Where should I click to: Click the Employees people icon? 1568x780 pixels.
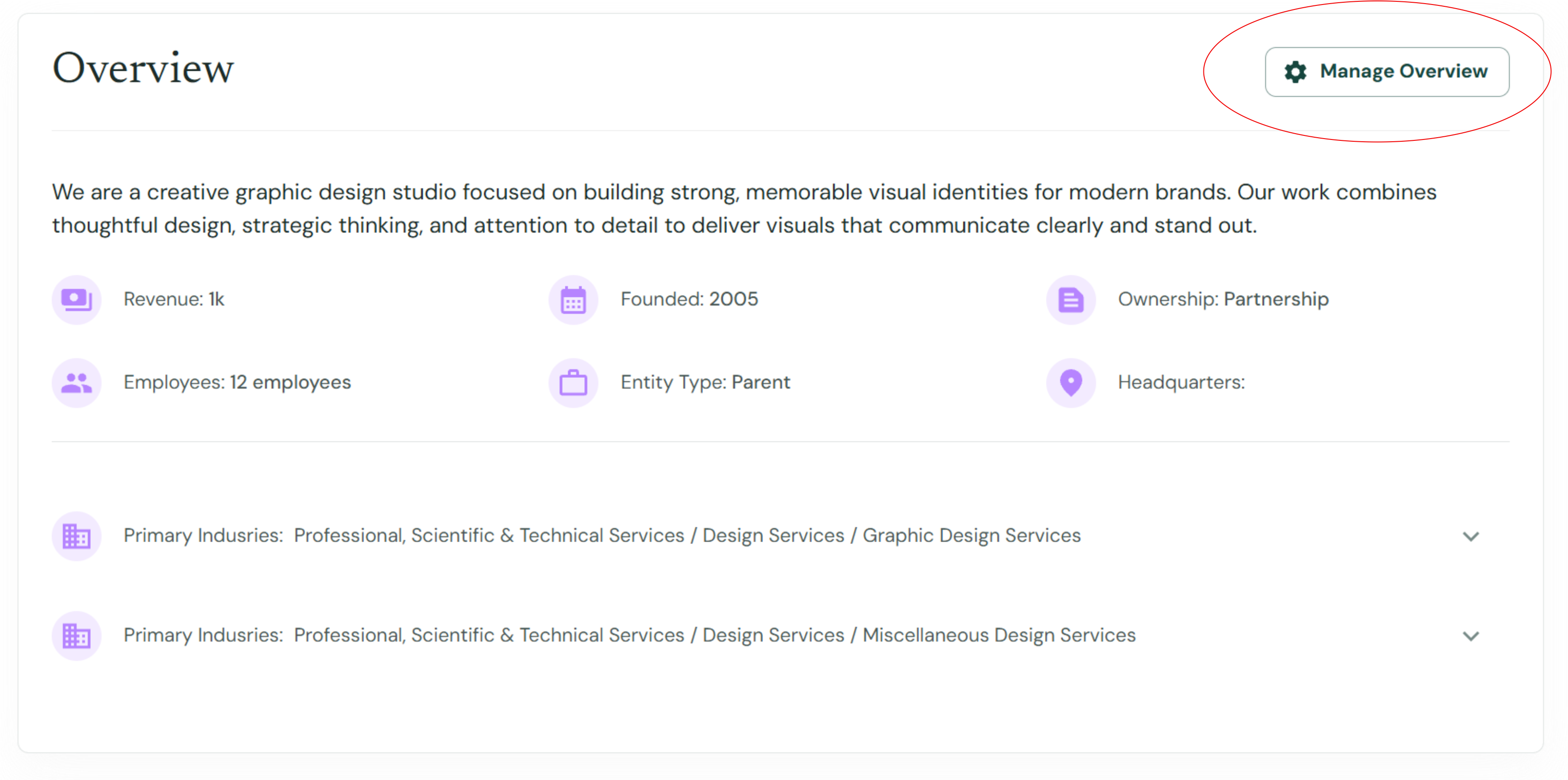[77, 382]
